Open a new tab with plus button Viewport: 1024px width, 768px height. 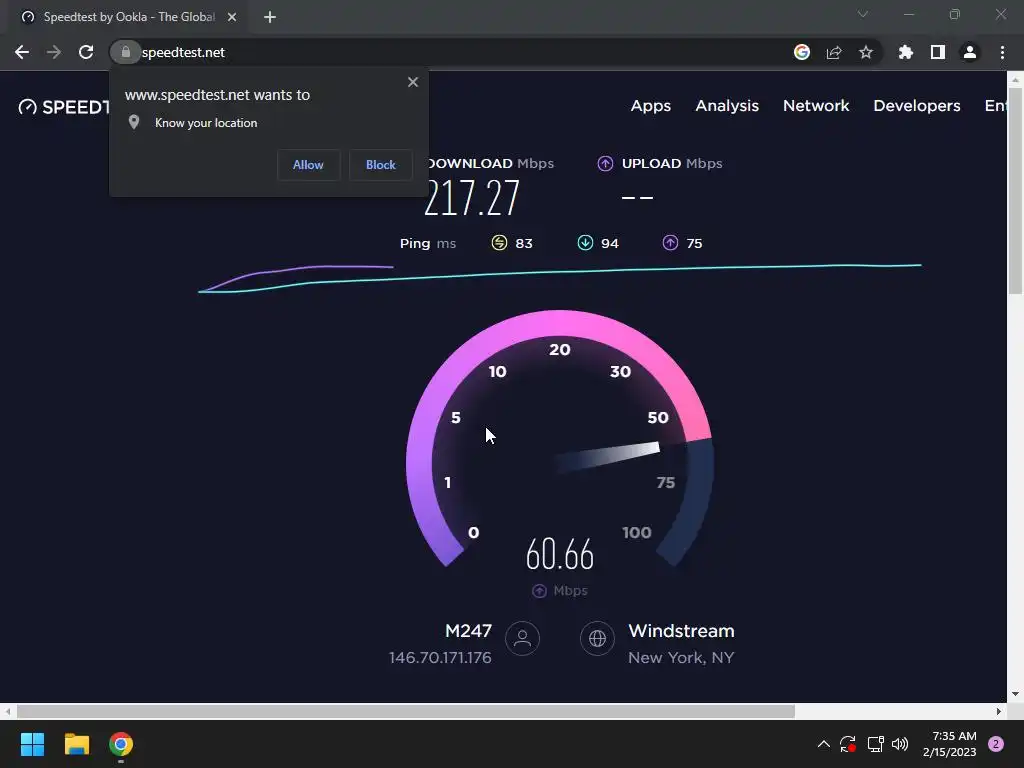click(x=270, y=17)
